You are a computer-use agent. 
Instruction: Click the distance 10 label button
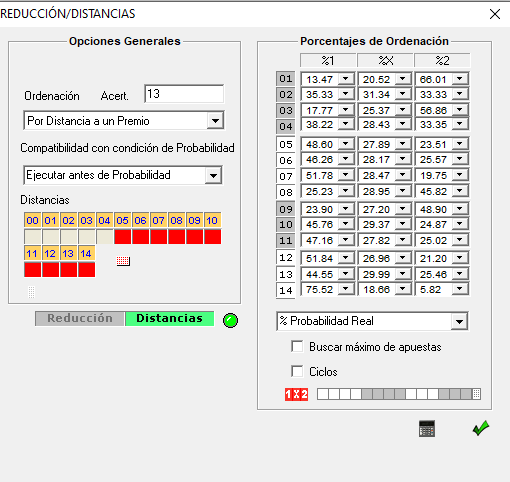pos(213,220)
